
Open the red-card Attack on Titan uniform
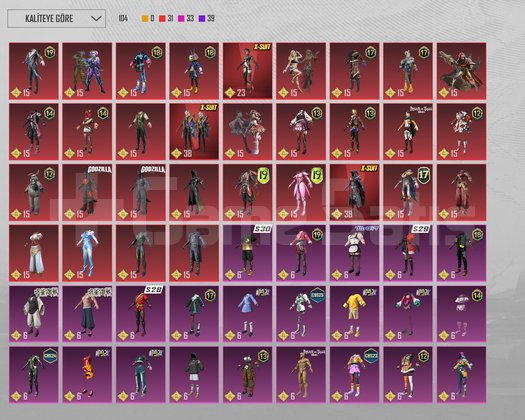(x=408, y=132)
